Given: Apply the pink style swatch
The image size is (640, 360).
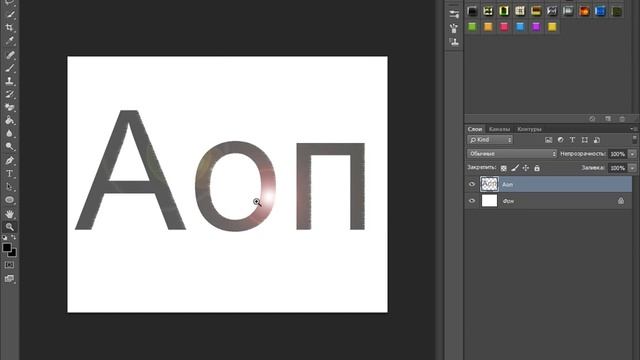Looking at the screenshot, I should click(x=504, y=27).
